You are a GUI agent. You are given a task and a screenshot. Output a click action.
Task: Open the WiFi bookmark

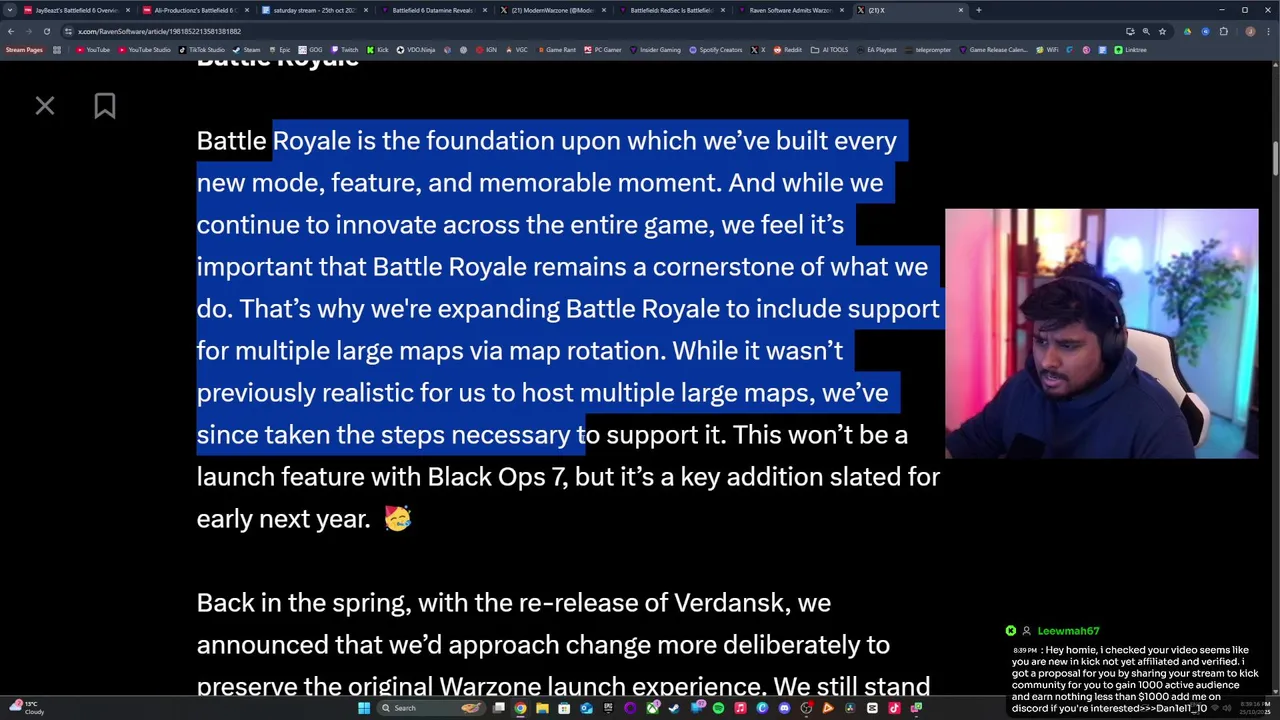pos(1047,50)
